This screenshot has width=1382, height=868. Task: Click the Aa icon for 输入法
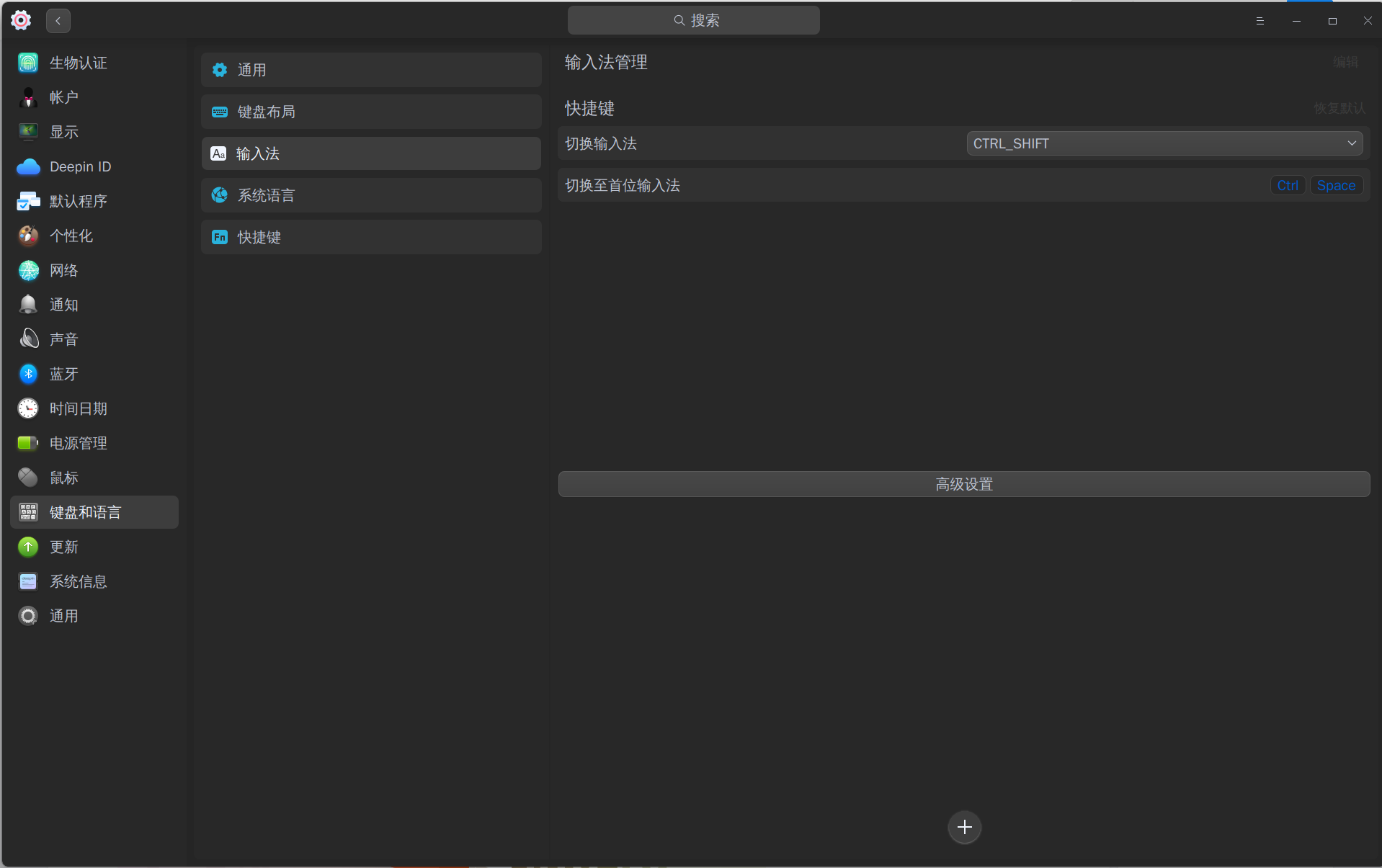tap(218, 153)
